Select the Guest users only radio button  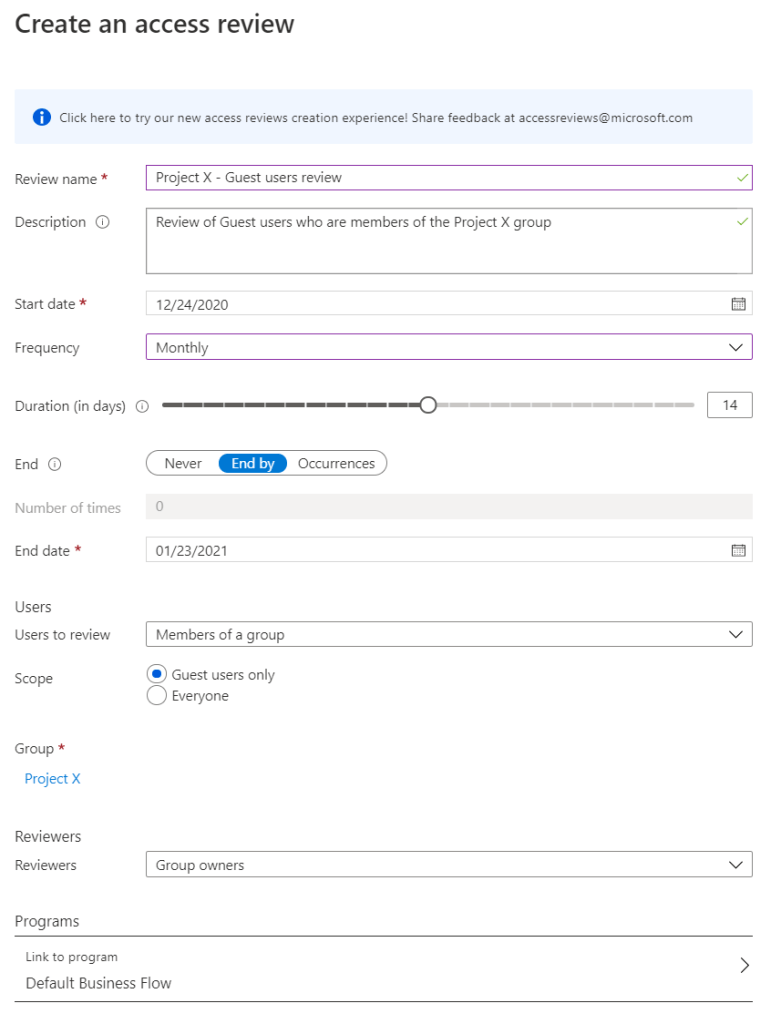pyautogui.click(x=157, y=675)
